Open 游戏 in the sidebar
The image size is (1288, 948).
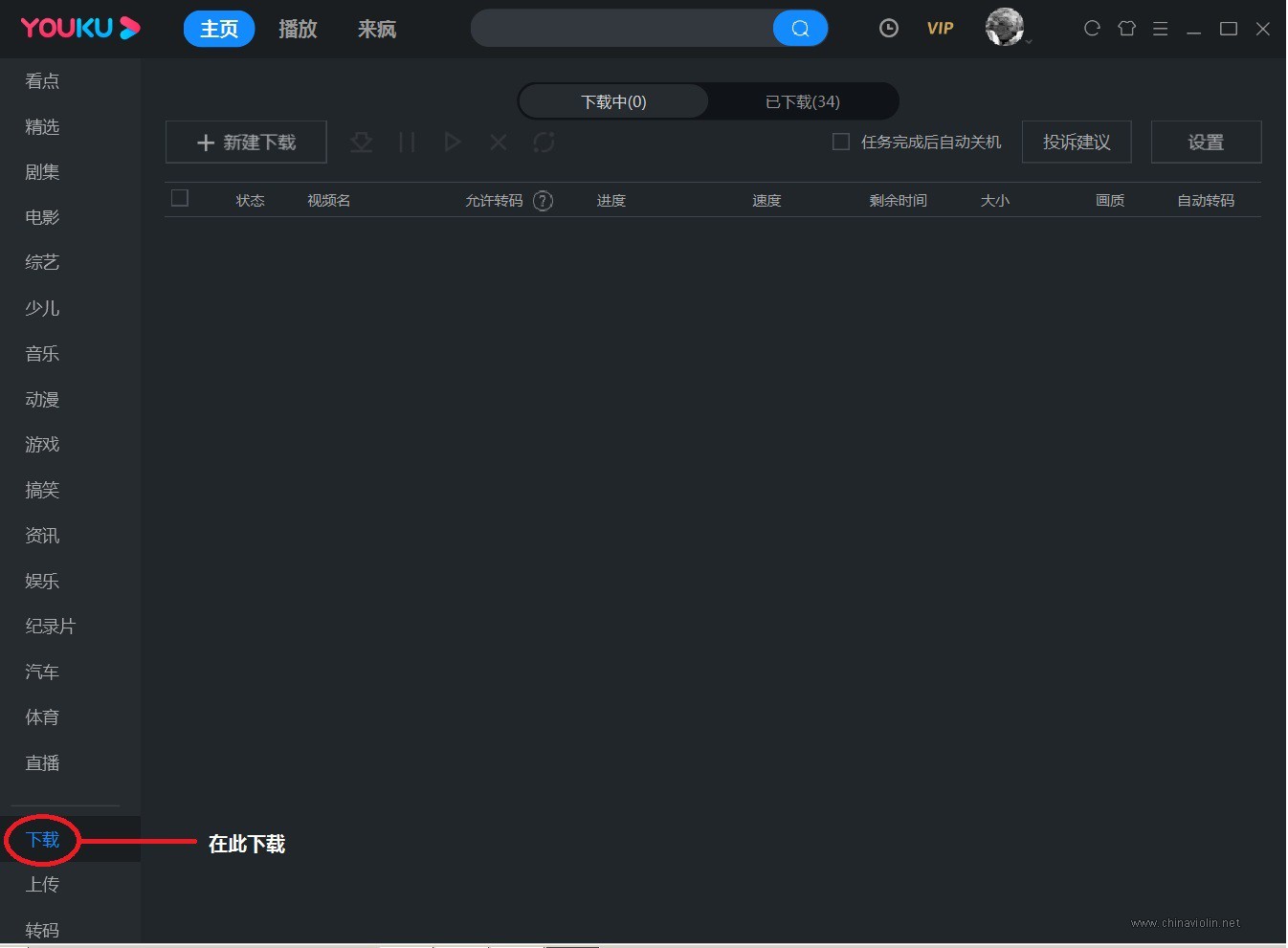tap(42, 445)
